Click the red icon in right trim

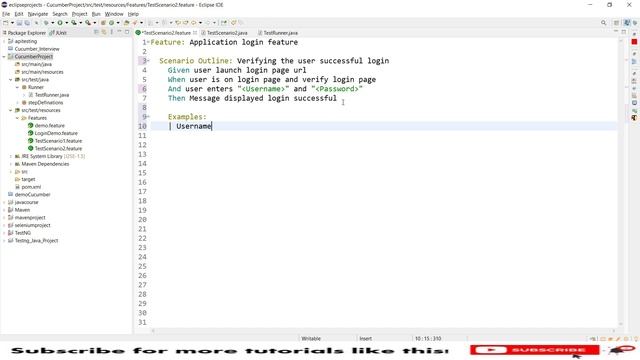634,42
